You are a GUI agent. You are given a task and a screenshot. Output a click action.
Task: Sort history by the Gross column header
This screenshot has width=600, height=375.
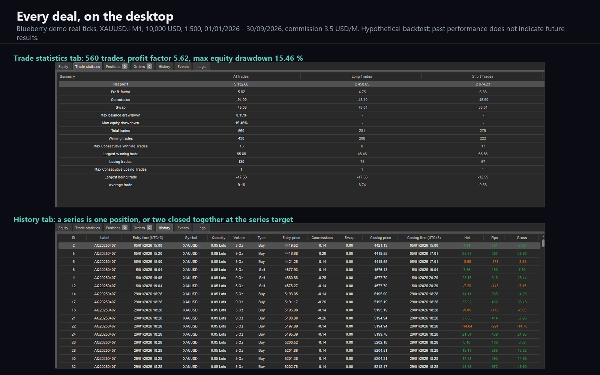(x=522, y=238)
